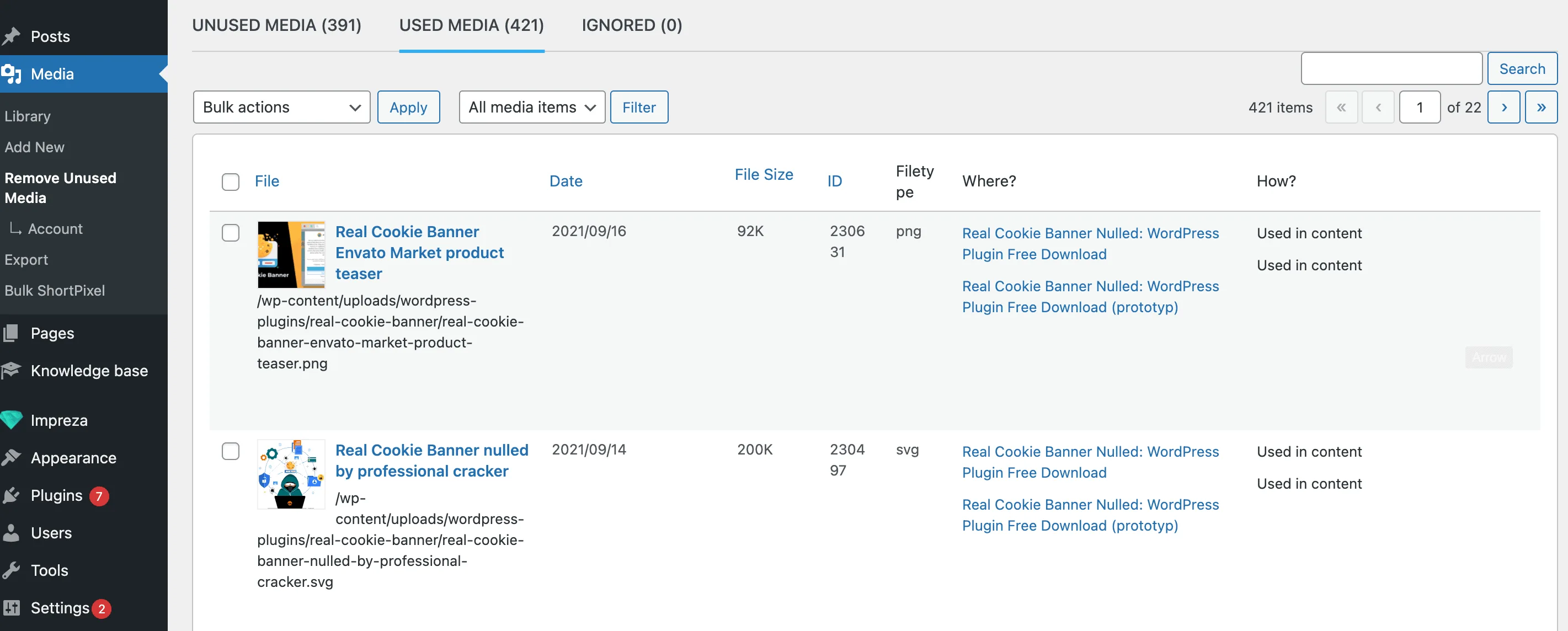Click the Pages icon in sidebar
The image size is (1568, 631).
click(11, 333)
